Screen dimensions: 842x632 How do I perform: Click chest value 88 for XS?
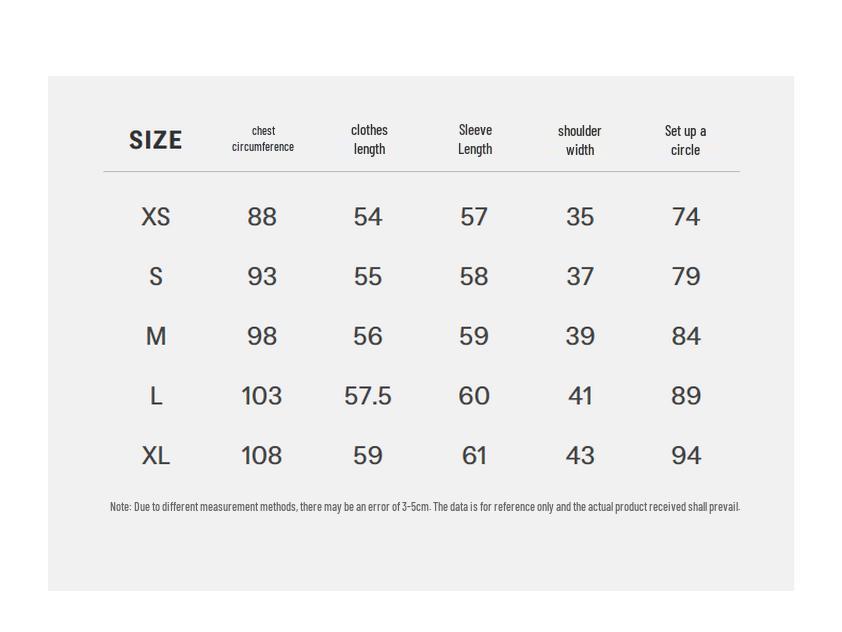coord(262,217)
